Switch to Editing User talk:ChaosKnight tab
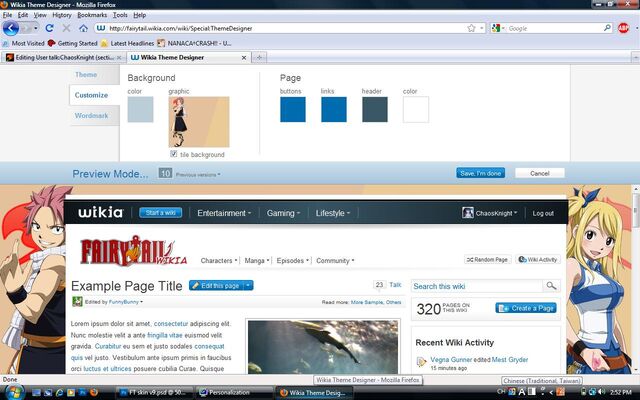The height and width of the screenshot is (400, 640). point(64,58)
